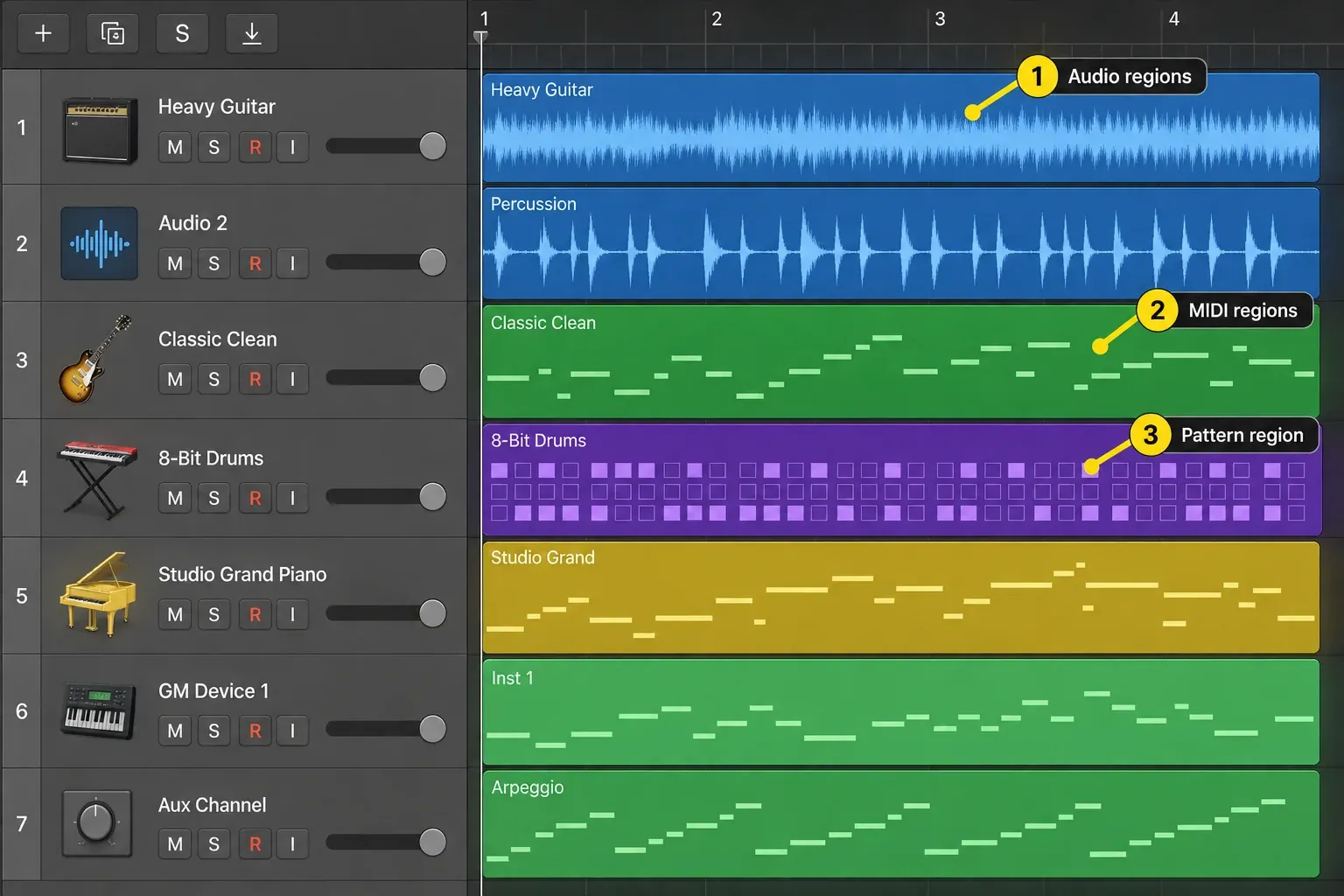The height and width of the screenshot is (896, 1344).
Task: Select the 8-Bit Drums keyboard stand icon
Action: pos(97,479)
